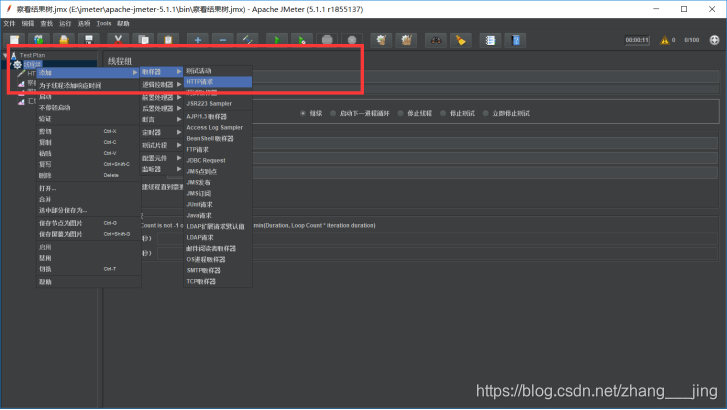
Task: Choose JSR223 Sampler entry
Action: [x=218, y=103]
